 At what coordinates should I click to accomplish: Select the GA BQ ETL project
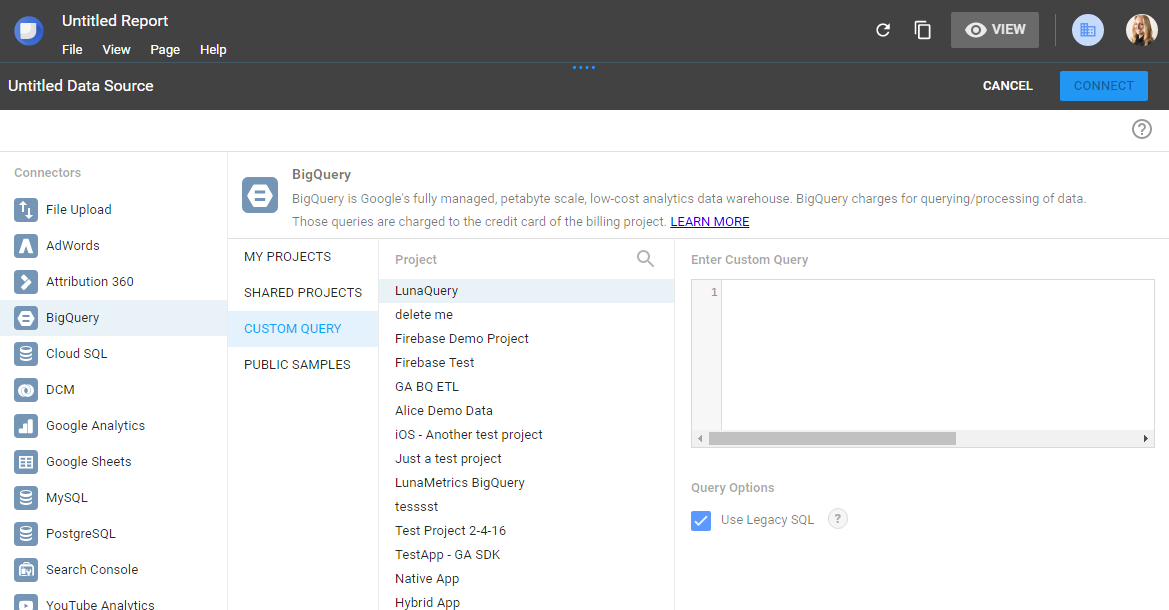pyautogui.click(x=526, y=386)
